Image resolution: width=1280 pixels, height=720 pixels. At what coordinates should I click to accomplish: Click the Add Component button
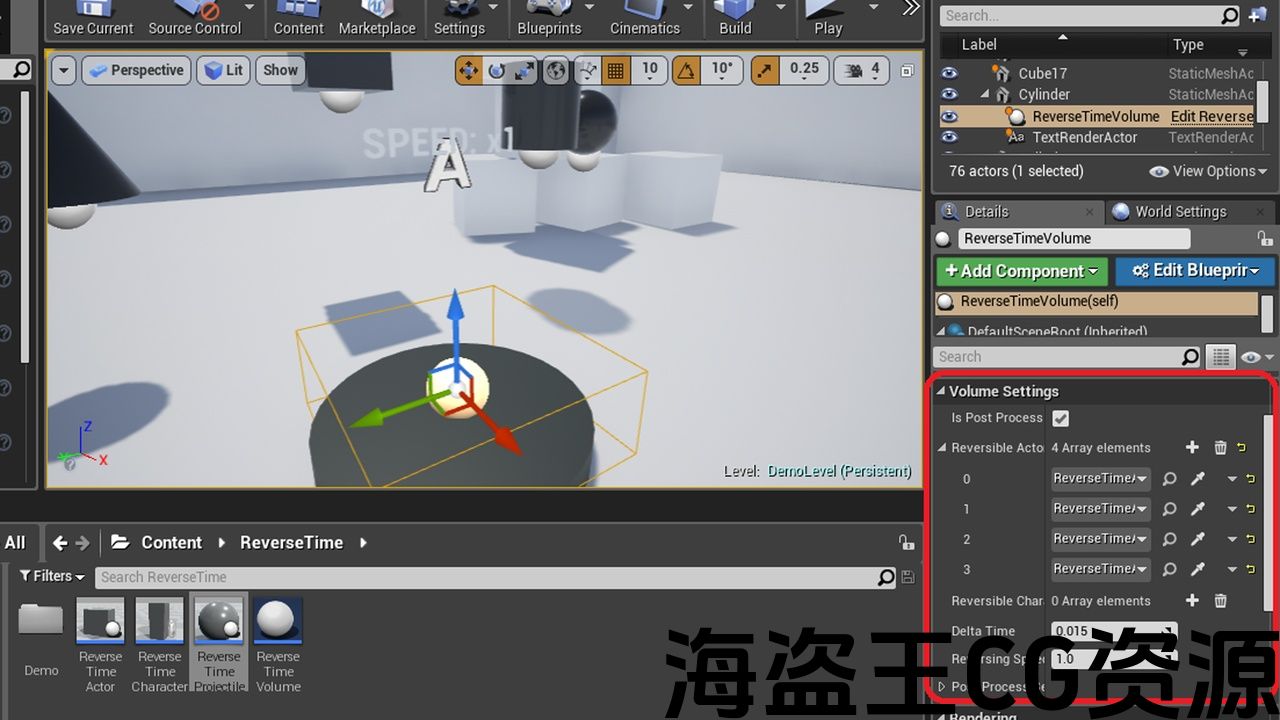[x=1021, y=271]
